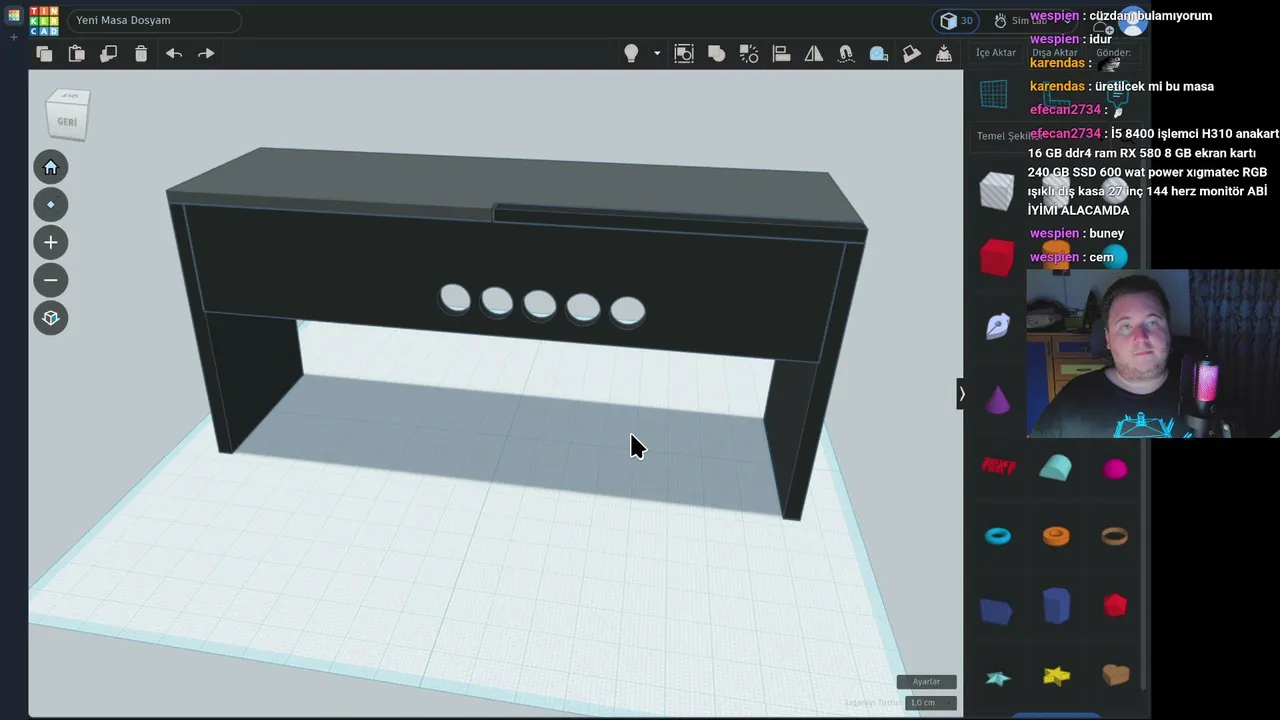This screenshot has width=1280, height=720.
Task: Pick the brown ring shape
Action: coord(1115,537)
